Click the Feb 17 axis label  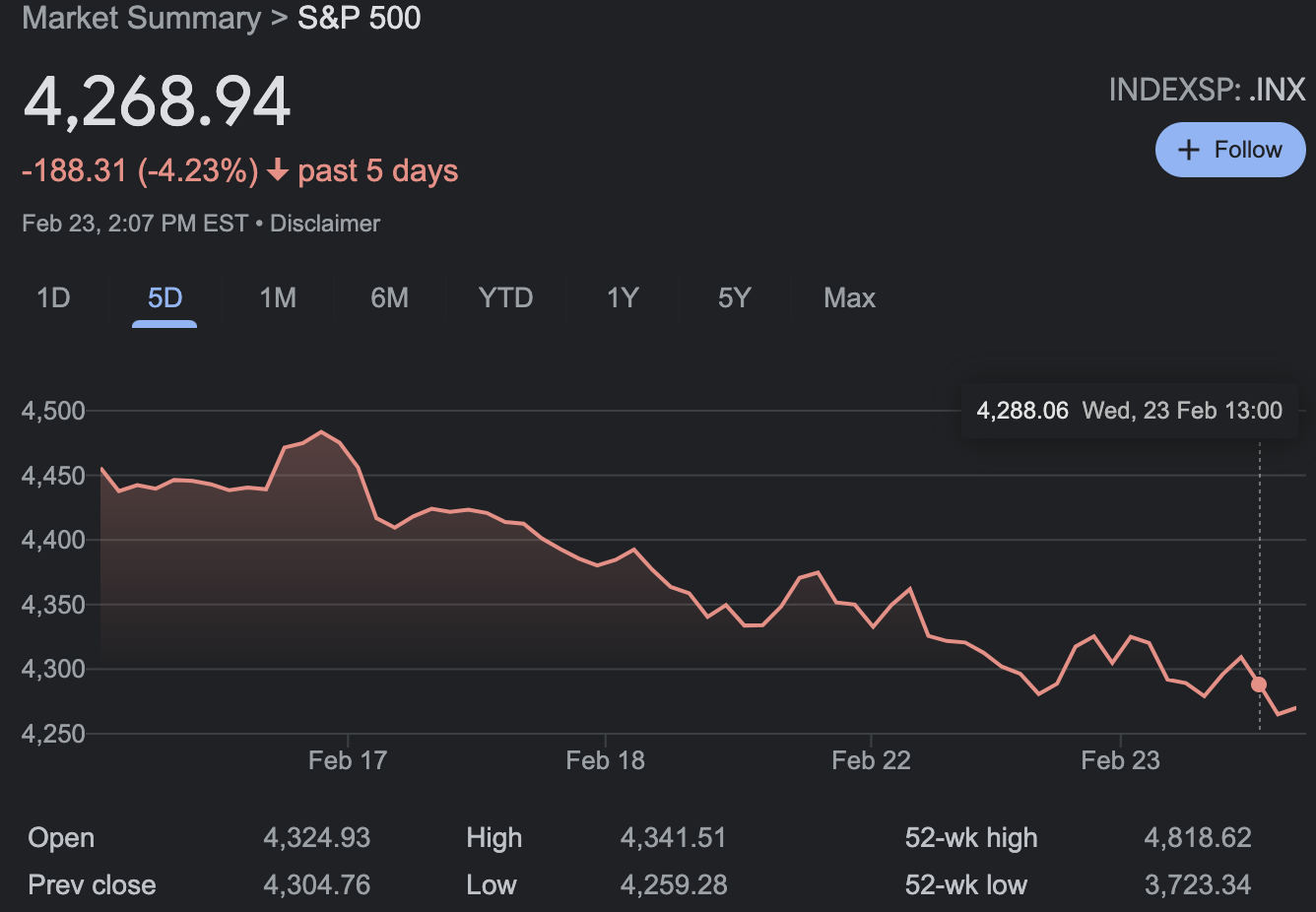348,760
